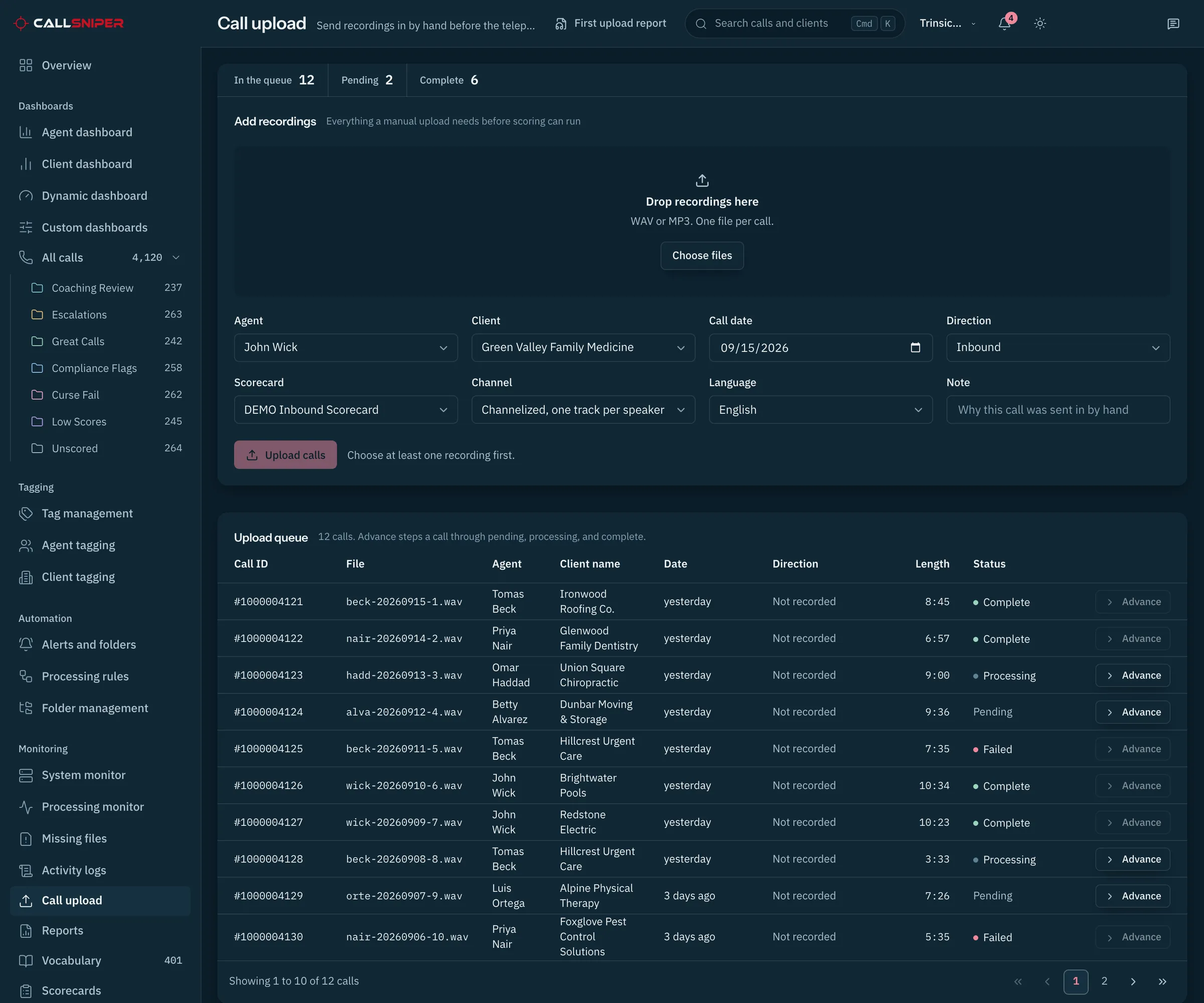Advance the pending call #1000004129
The image size is (1204, 1003).
[x=1132, y=896]
